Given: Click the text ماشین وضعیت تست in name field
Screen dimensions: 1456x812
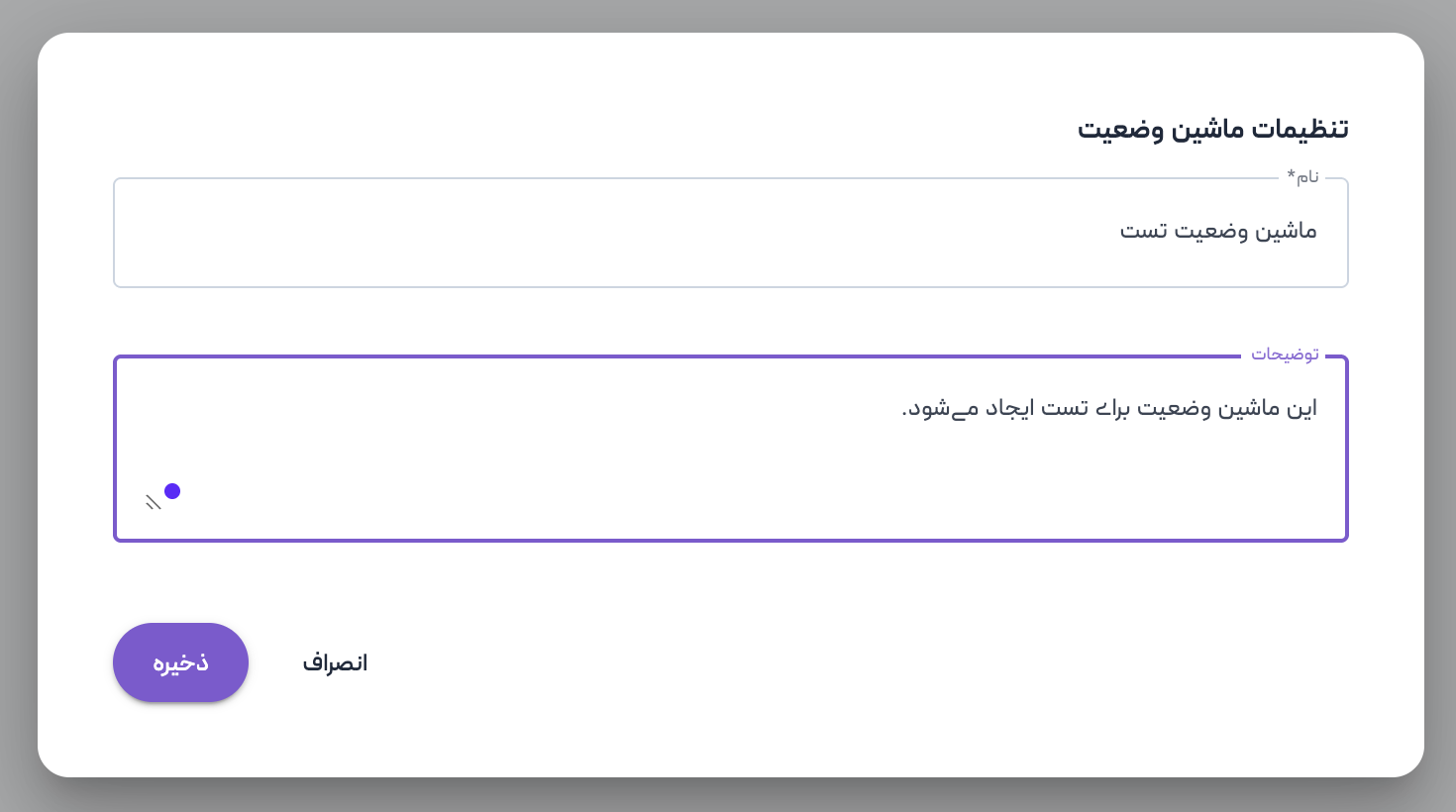Looking at the screenshot, I should point(1218,232).
